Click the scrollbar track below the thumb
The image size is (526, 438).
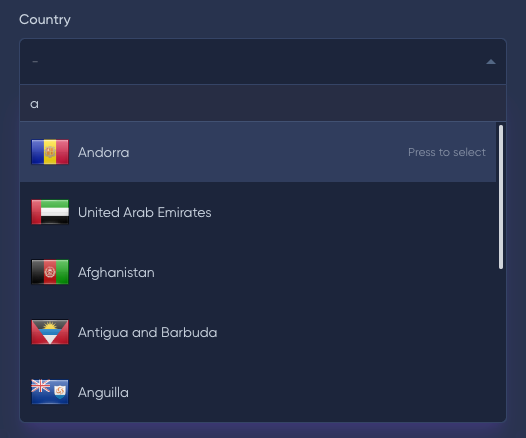click(x=501, y=342)
